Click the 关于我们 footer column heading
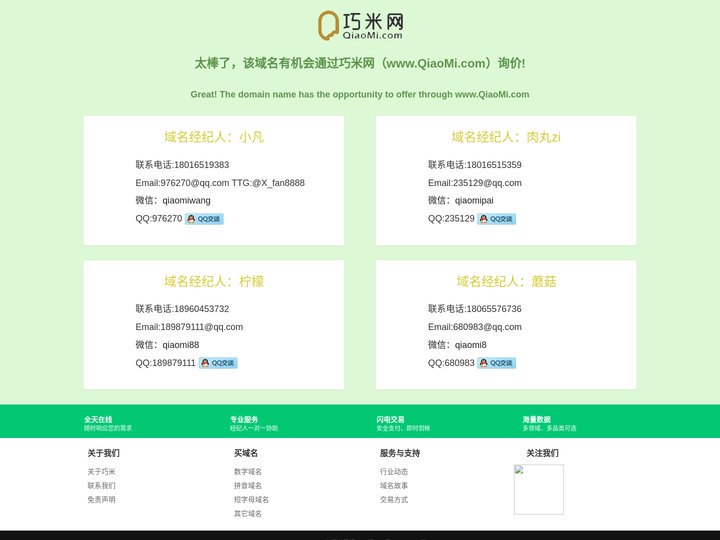Viewport: 720px width, 540px height. click(x=104, y=453)
